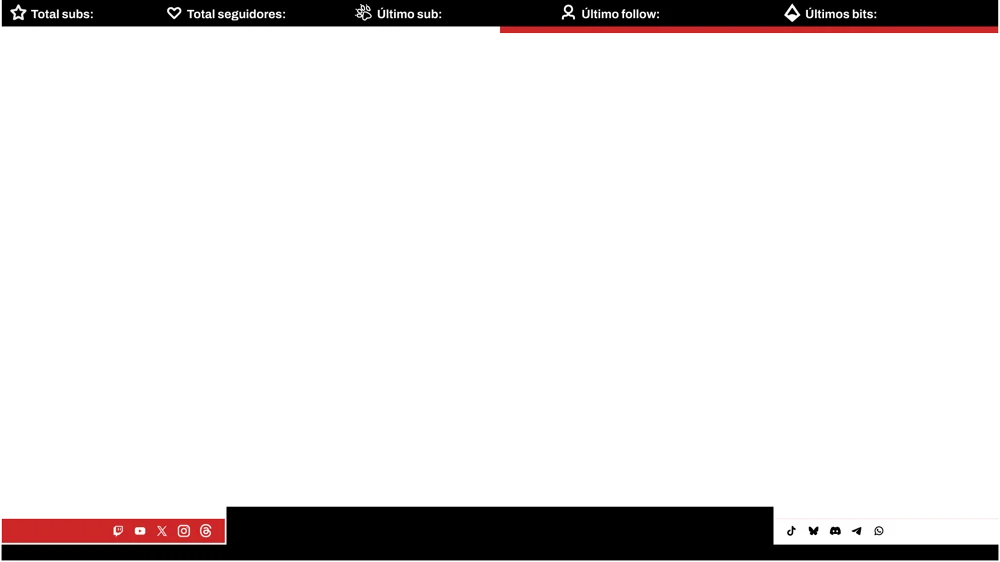This screenshot has height=562, width=1000.
Task: Select the 'Último sub:' label
Action: click(409, 14)
